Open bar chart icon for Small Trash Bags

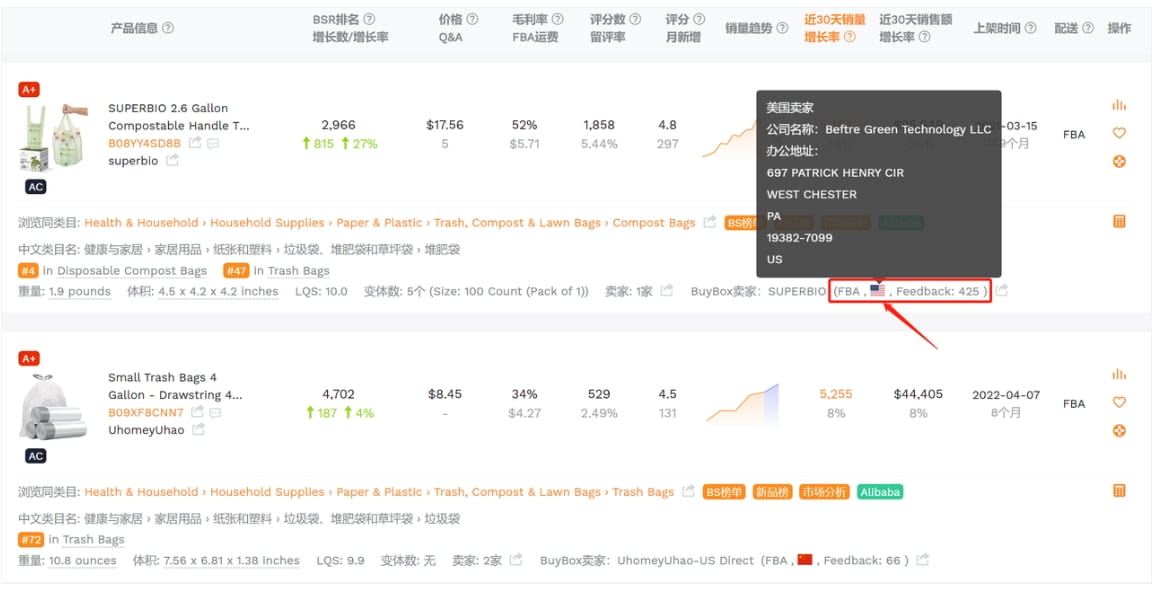point(1118,374)
